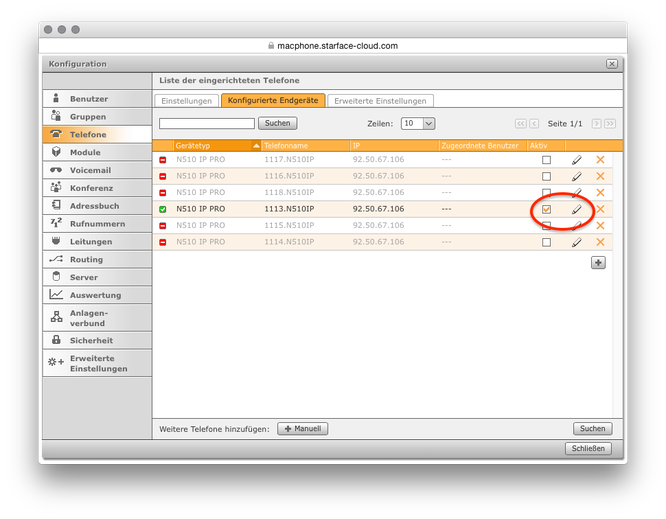Switch to the Einstellungen tab
The height and width of the screenshot is (519, 666).
[186, 101]
